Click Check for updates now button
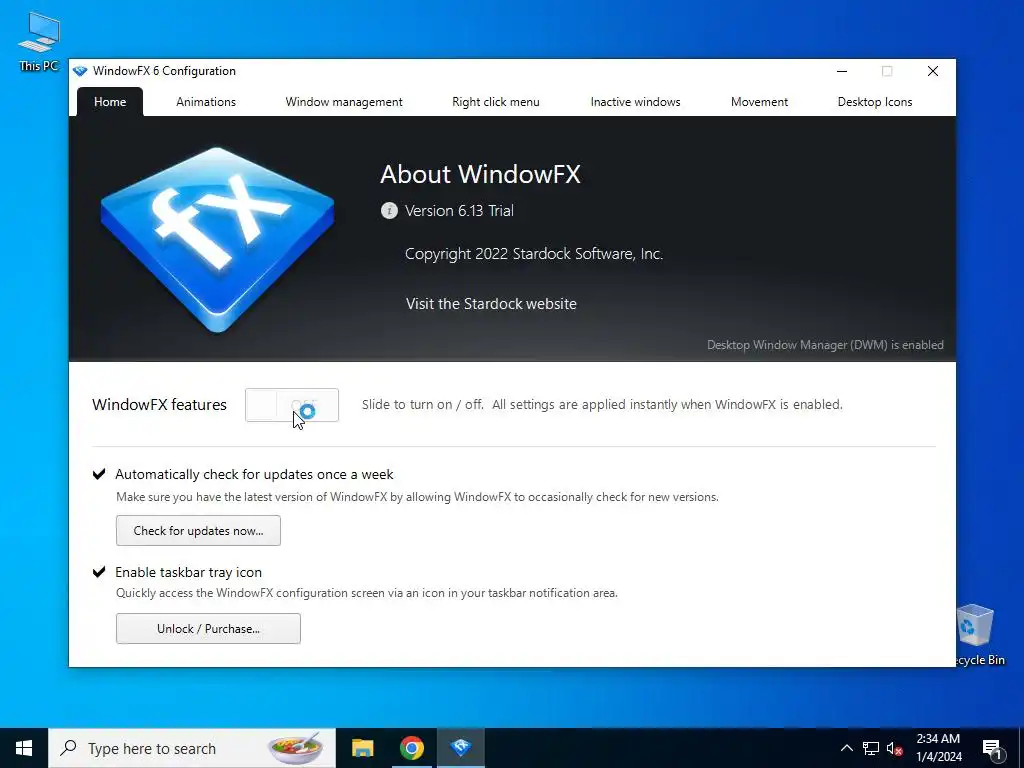This screenshot has height=768, width=1024. [199, 530]
